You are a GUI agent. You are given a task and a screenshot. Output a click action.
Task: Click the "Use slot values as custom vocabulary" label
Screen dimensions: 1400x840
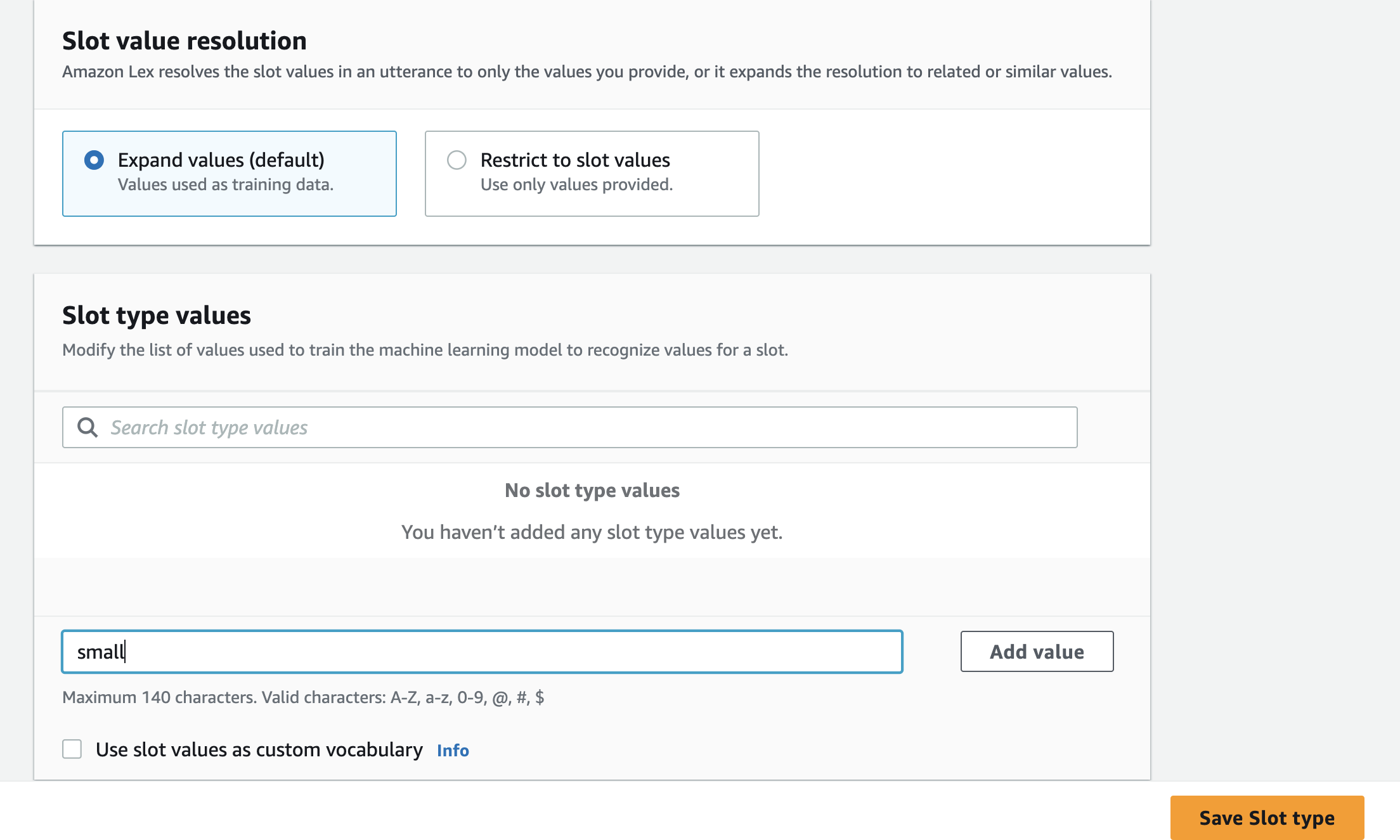[259, 749]
